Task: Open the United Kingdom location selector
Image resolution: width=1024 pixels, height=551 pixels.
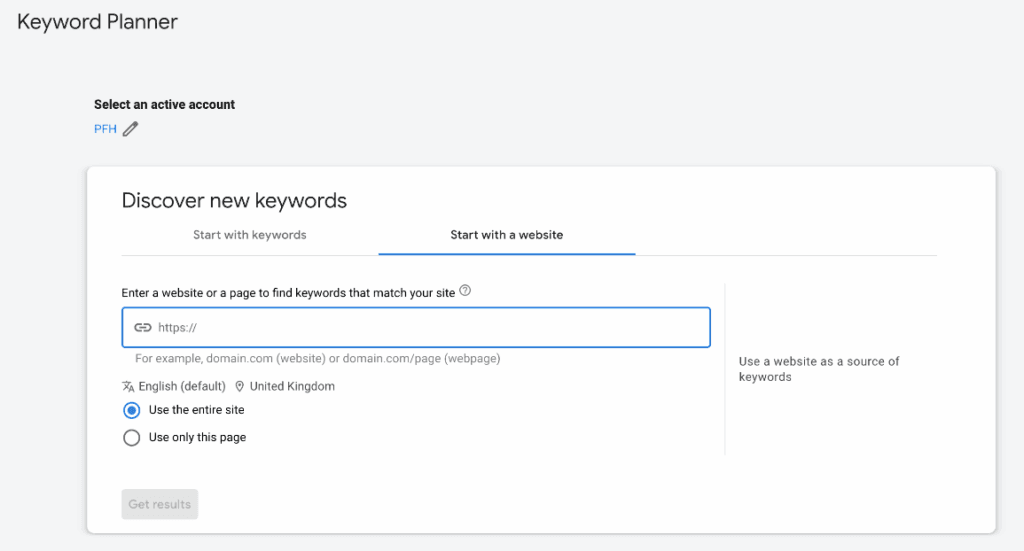Action: pos(292,386)
